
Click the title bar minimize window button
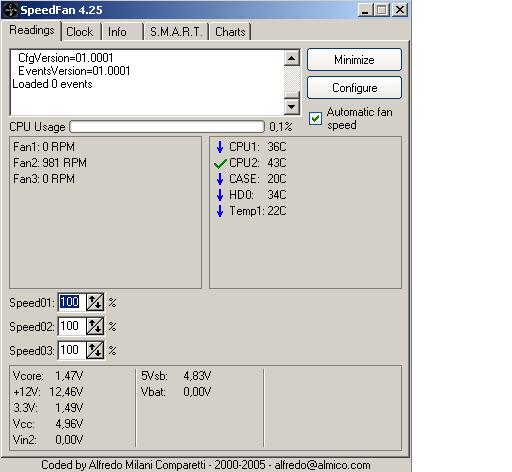pos(366,10)
